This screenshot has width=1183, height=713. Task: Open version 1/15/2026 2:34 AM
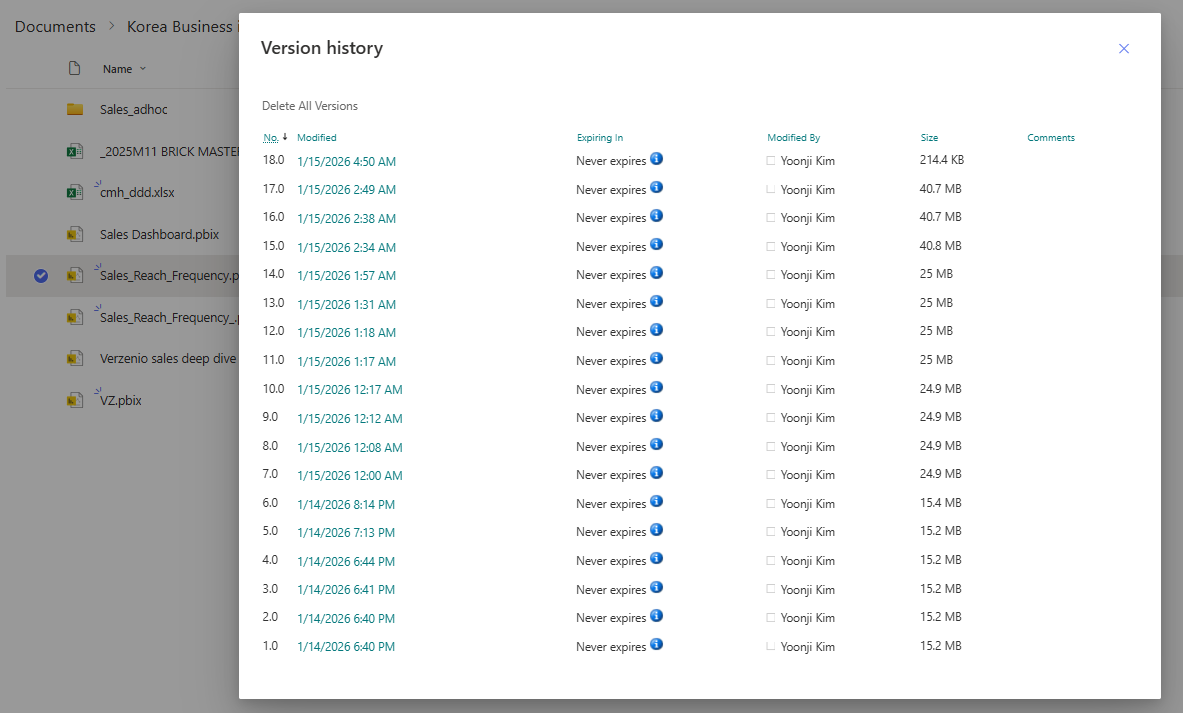tap(346, 247)
